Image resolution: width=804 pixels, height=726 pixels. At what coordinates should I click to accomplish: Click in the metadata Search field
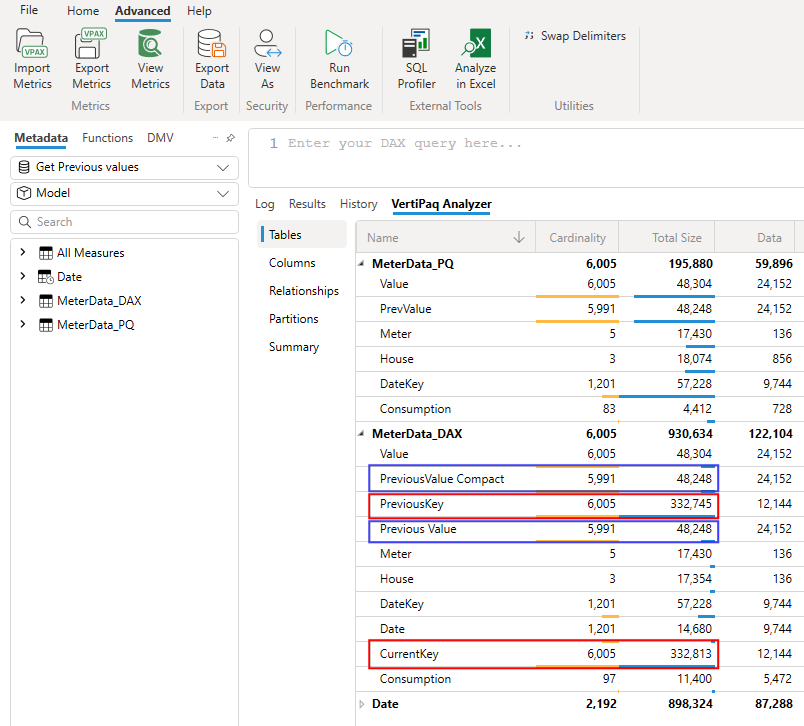pos(125,222)
